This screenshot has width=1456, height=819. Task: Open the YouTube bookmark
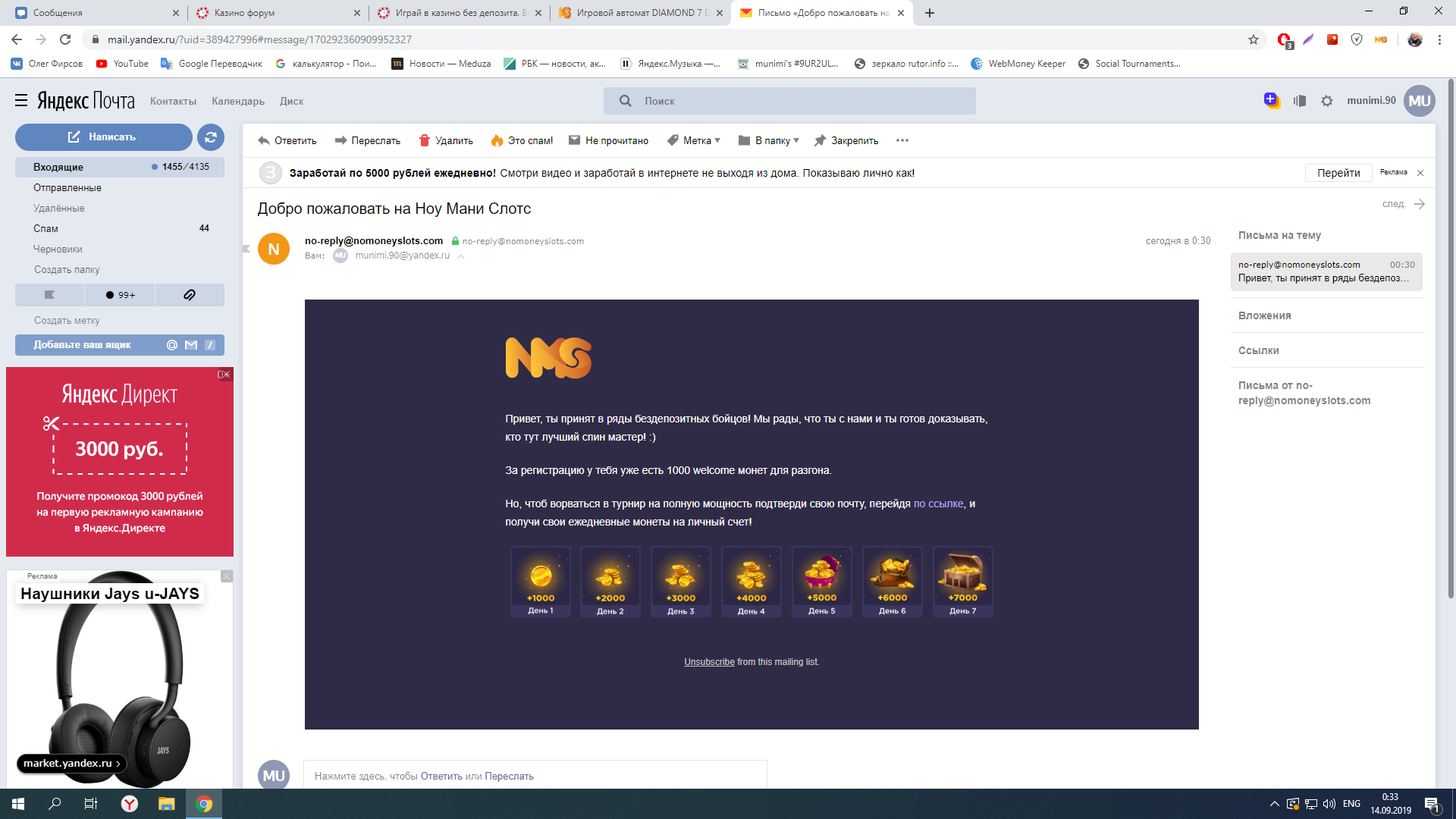[x=122, y=64]
